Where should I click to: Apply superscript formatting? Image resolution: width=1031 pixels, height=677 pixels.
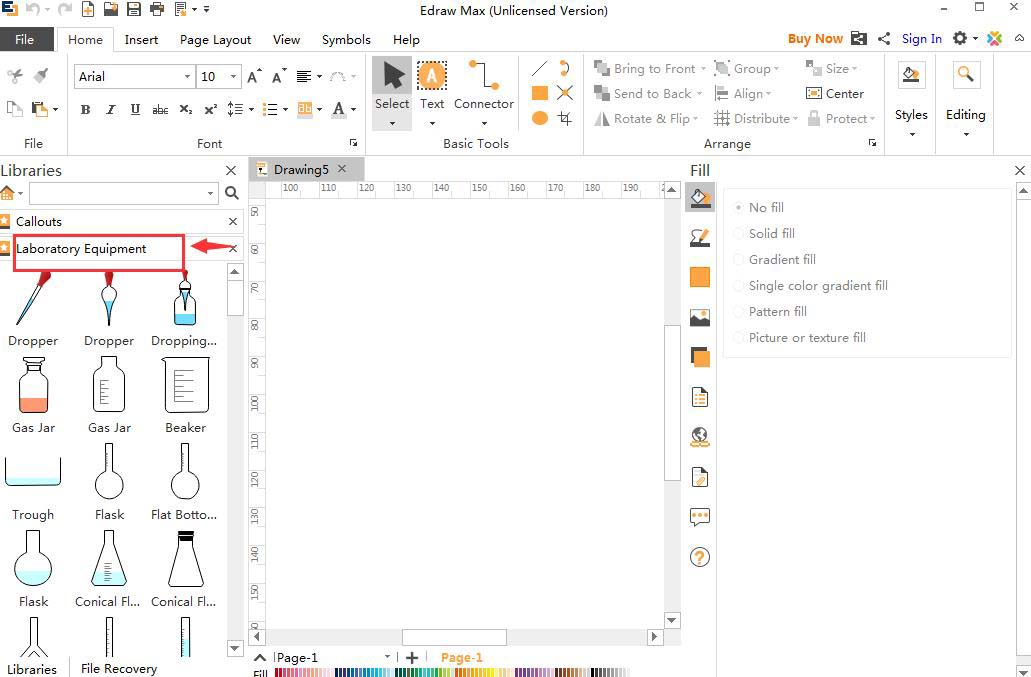(x=210, y=110)
